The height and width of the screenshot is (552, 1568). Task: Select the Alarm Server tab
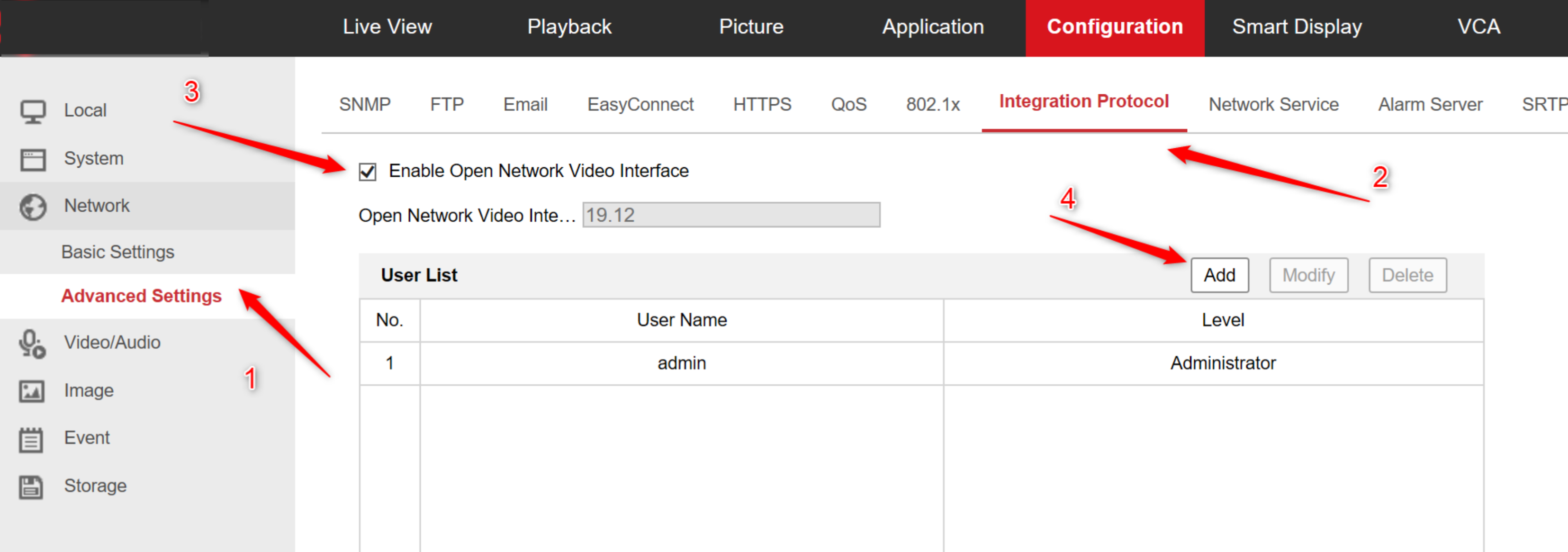tap(1430, 104)
